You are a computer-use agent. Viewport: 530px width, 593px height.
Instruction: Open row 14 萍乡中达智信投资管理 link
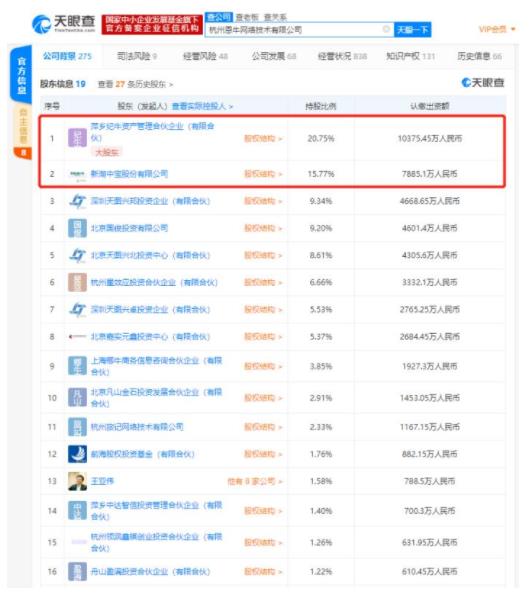[x=156, y=511]
